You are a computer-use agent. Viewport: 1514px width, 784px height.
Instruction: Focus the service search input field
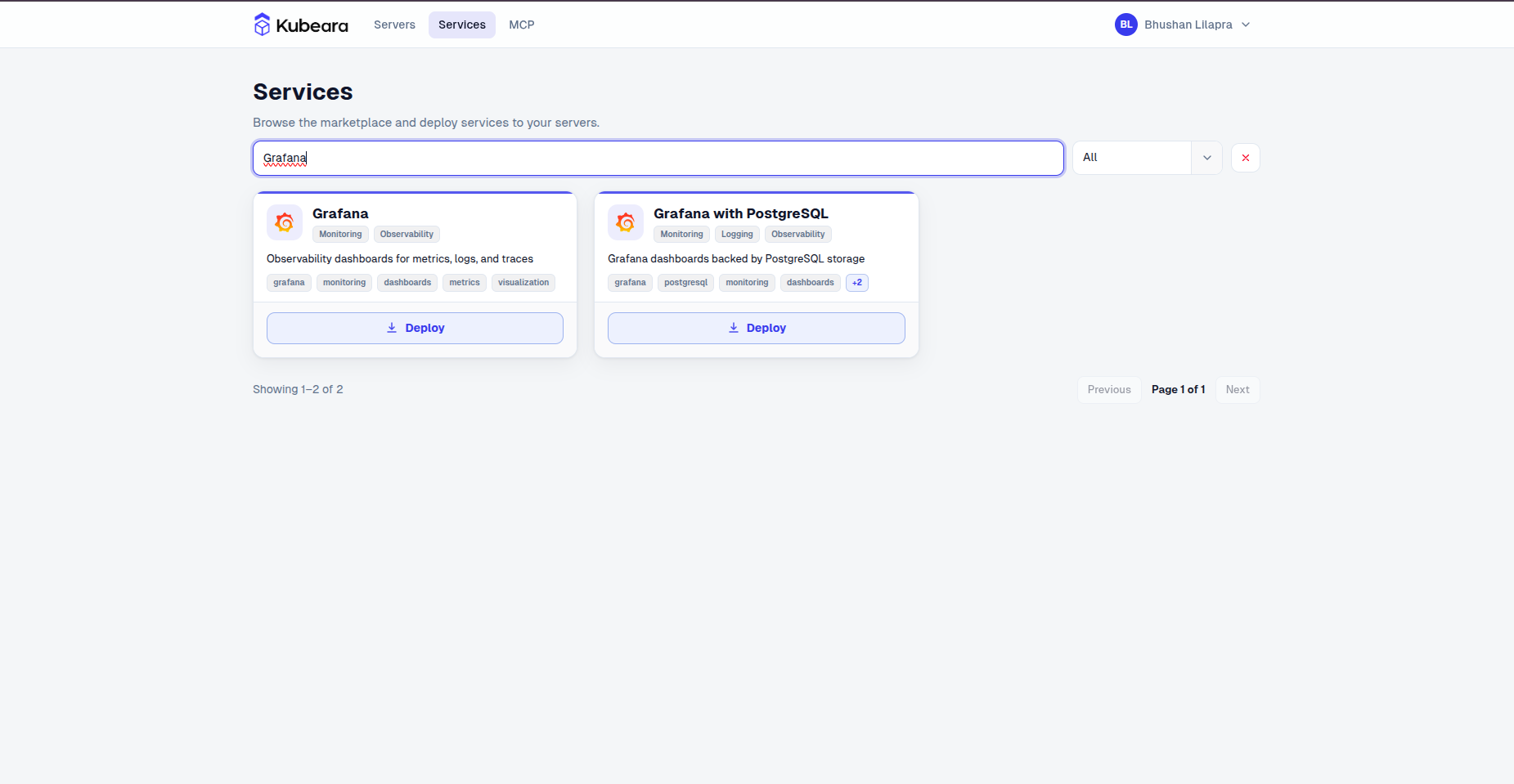pos(658,158)
